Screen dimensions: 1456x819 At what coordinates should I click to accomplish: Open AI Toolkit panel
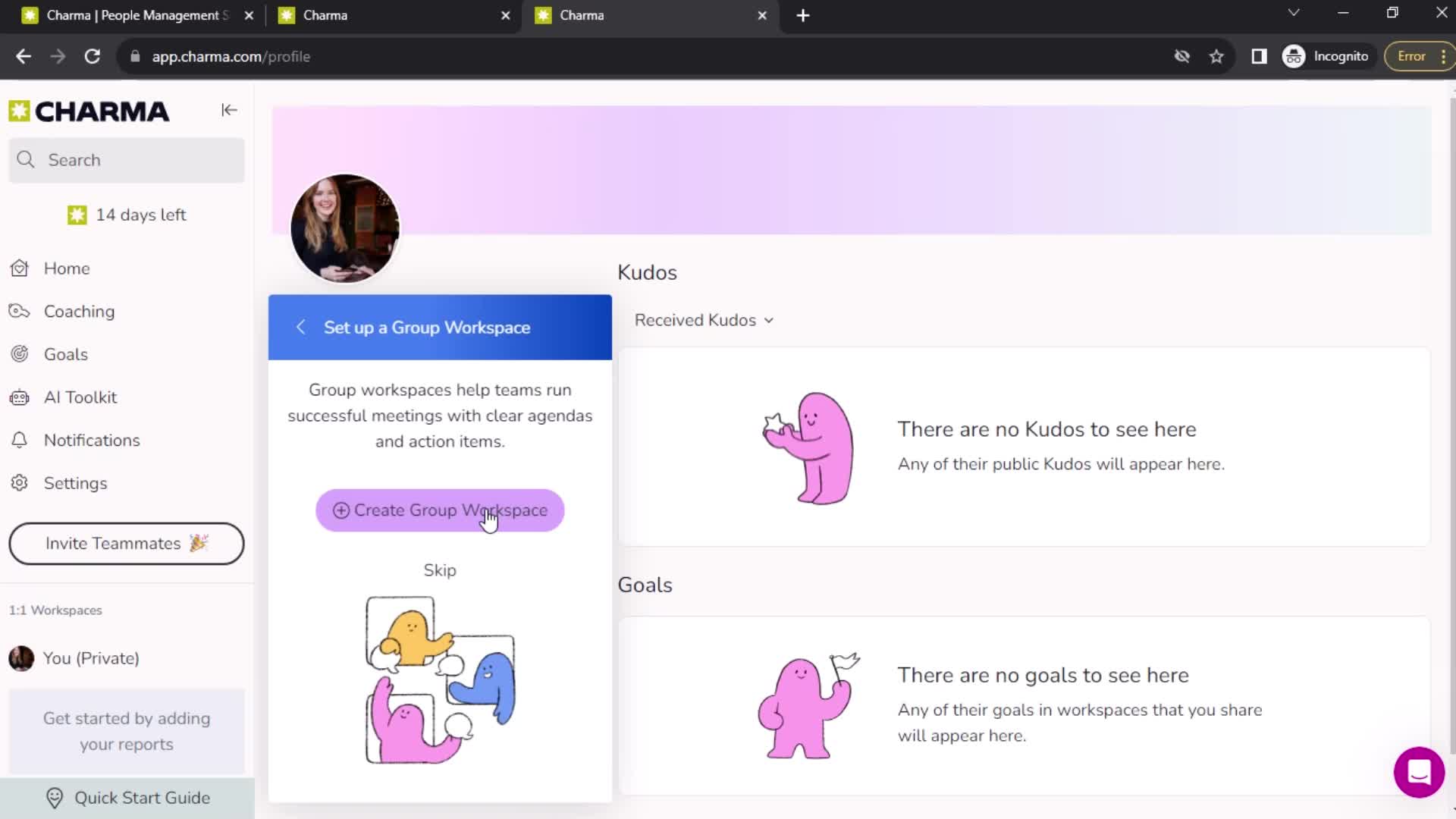coord(80,396)
